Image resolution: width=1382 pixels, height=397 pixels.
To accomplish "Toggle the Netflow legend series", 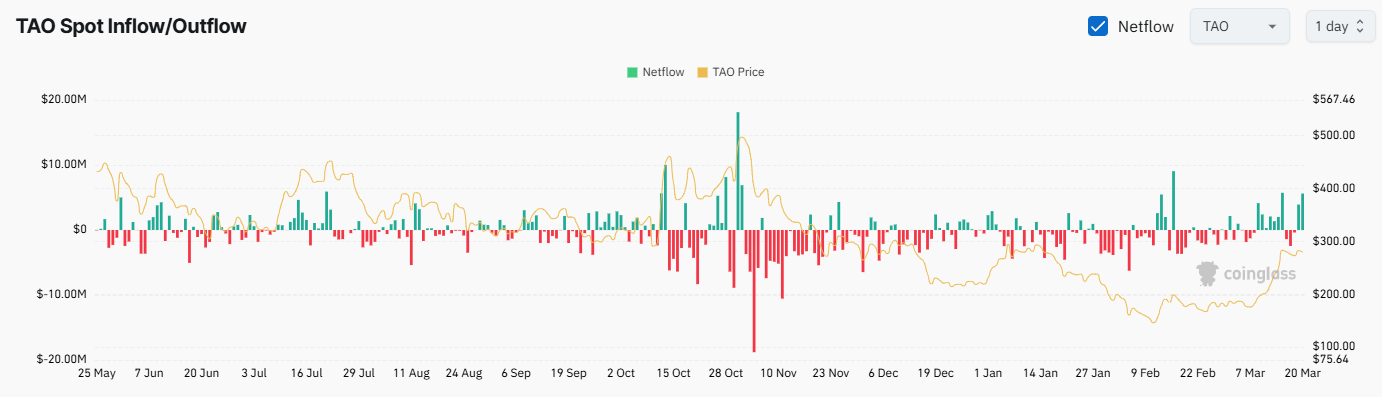I will click(656, 72).
